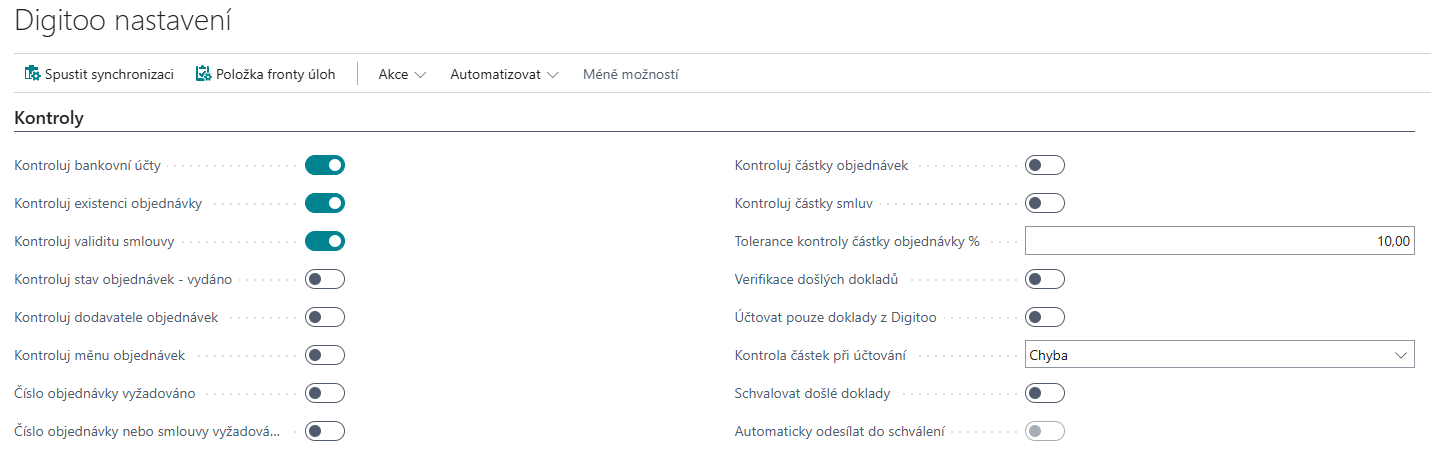1431x472 pixels.
Task: Disable Kontroluj existenci objednávky switch
Action: pos(325,203)
